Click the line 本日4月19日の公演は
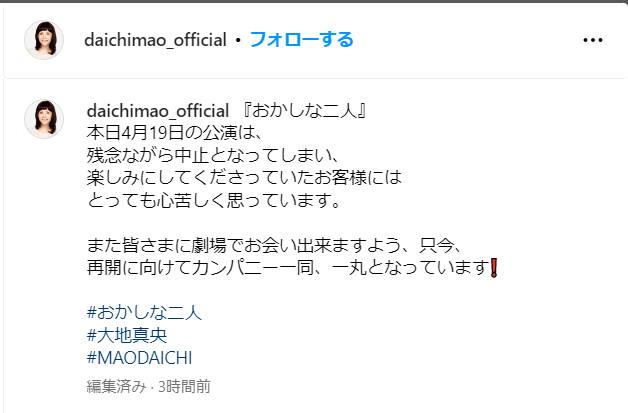The width and height of the screenshot is (628, 413). click(x=174, y=133)
